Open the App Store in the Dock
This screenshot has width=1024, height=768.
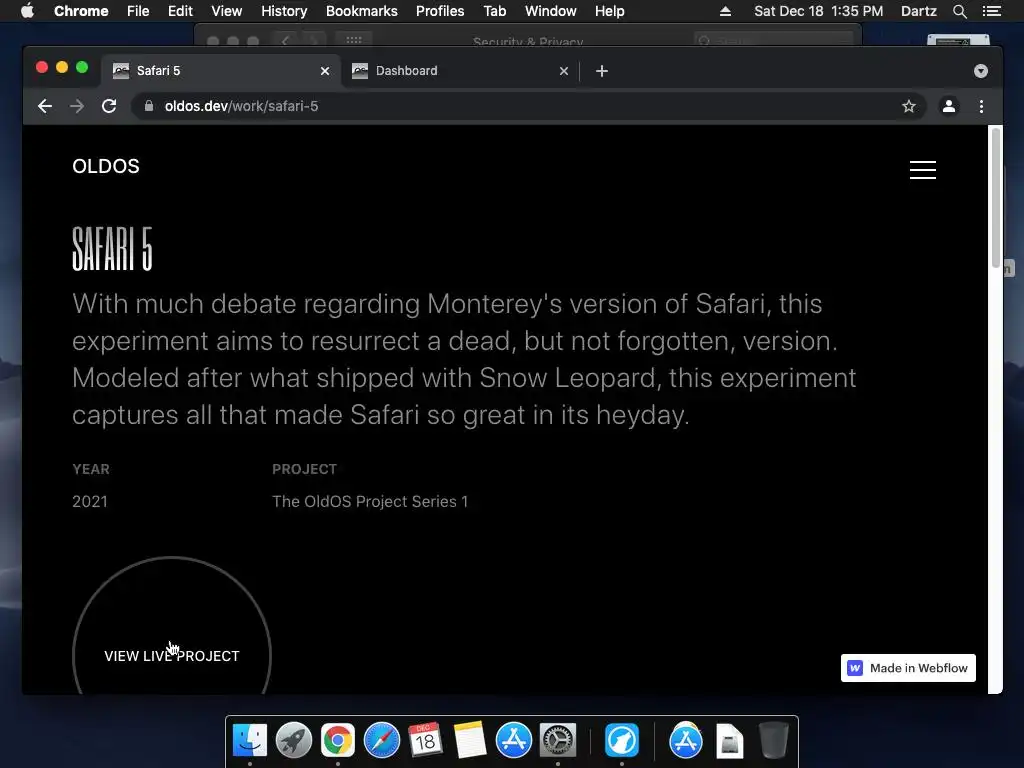coord(513,740)
